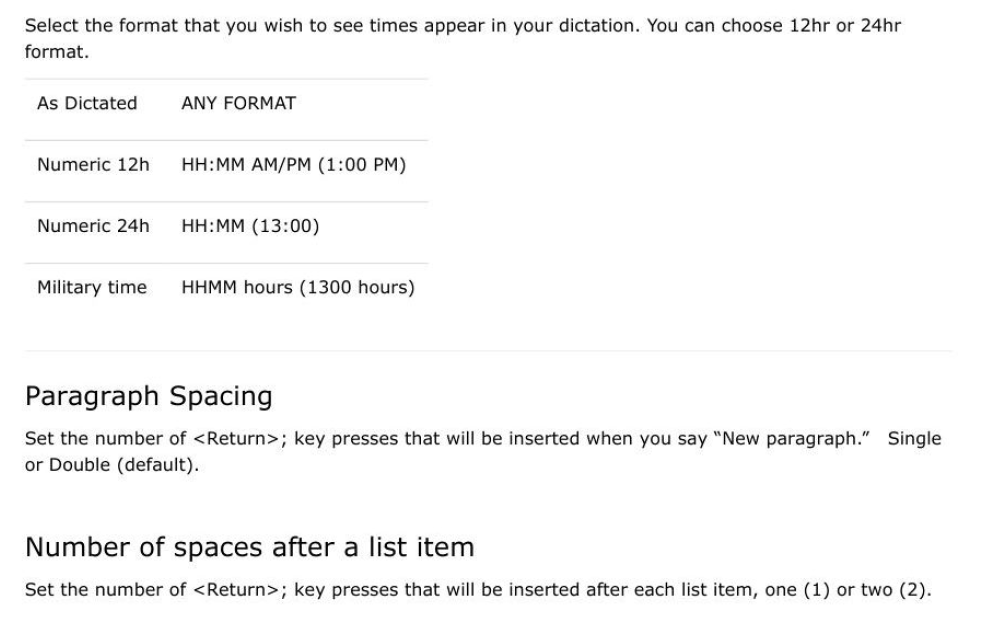Click the word 'format.' ending the intro
The height and width of the screenshot is (627, 984).
pos(57,52)
